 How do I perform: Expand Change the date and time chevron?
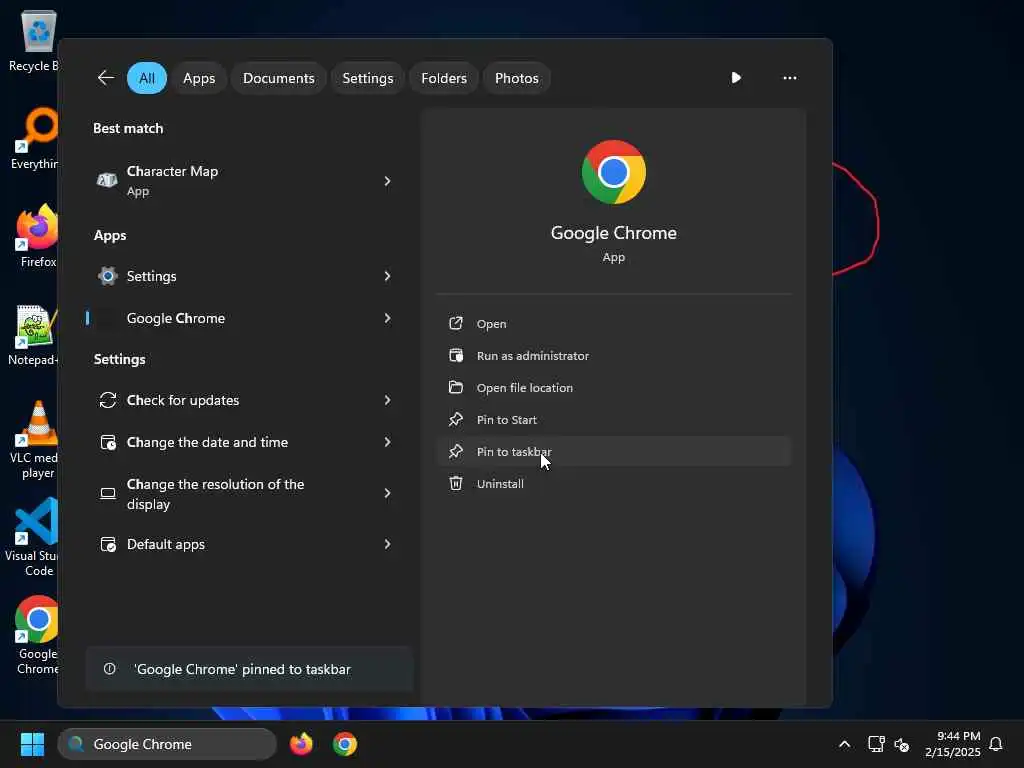click(x=387, y=442)
